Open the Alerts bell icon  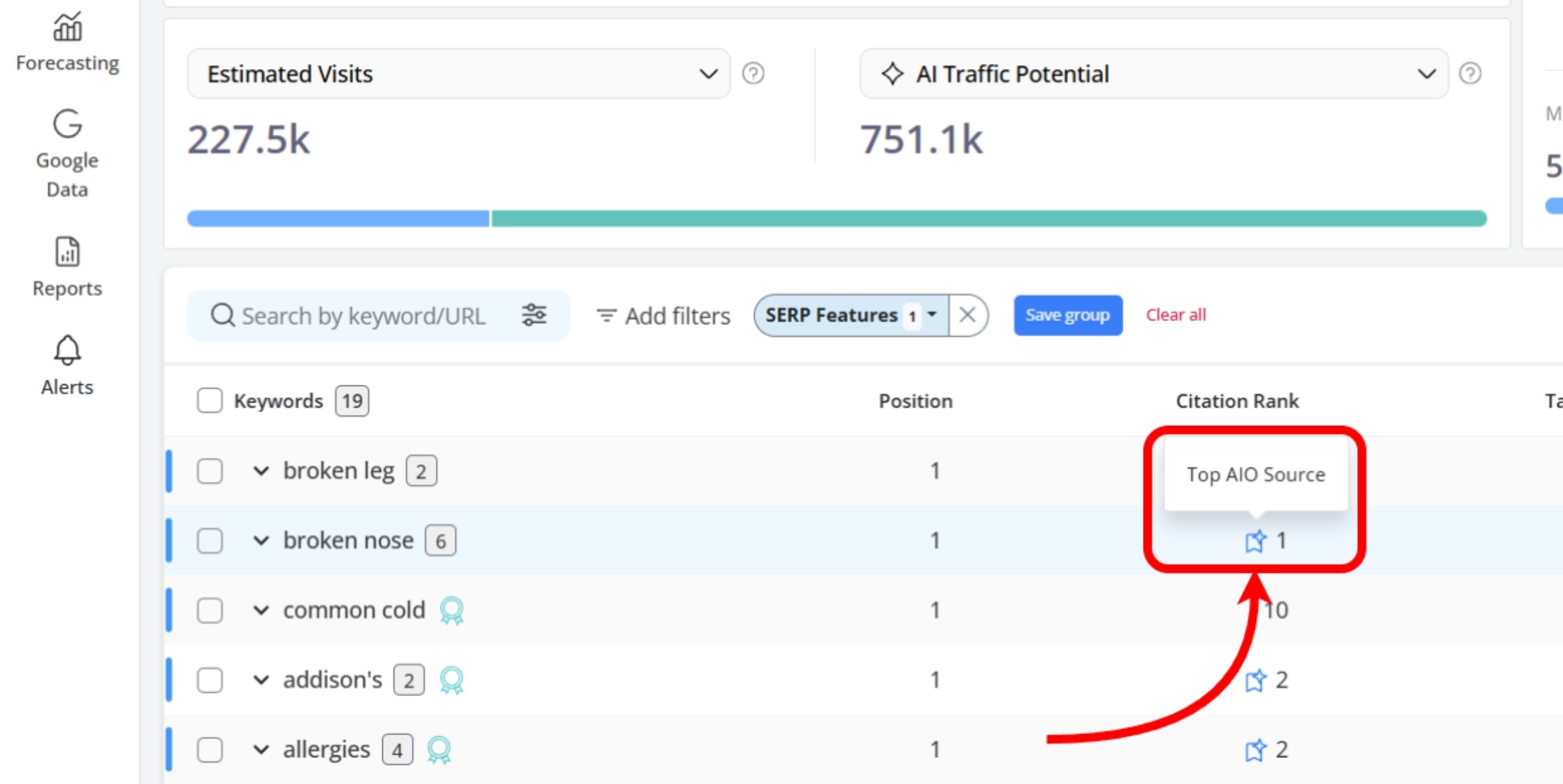pyautogui.click(x=67, y=352)
